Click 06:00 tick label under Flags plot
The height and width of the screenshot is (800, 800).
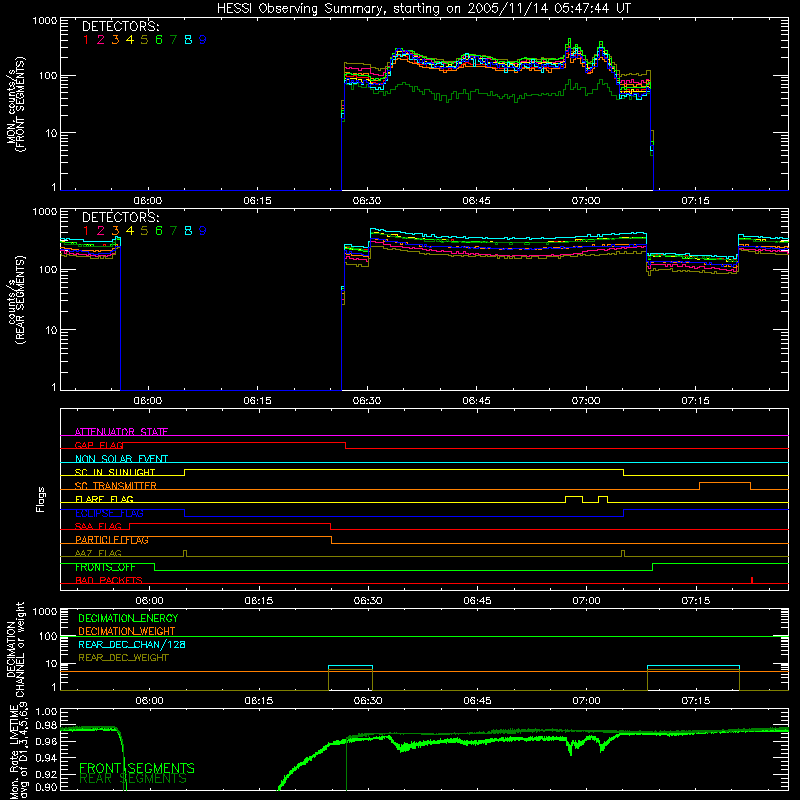[x=149, y=601]
